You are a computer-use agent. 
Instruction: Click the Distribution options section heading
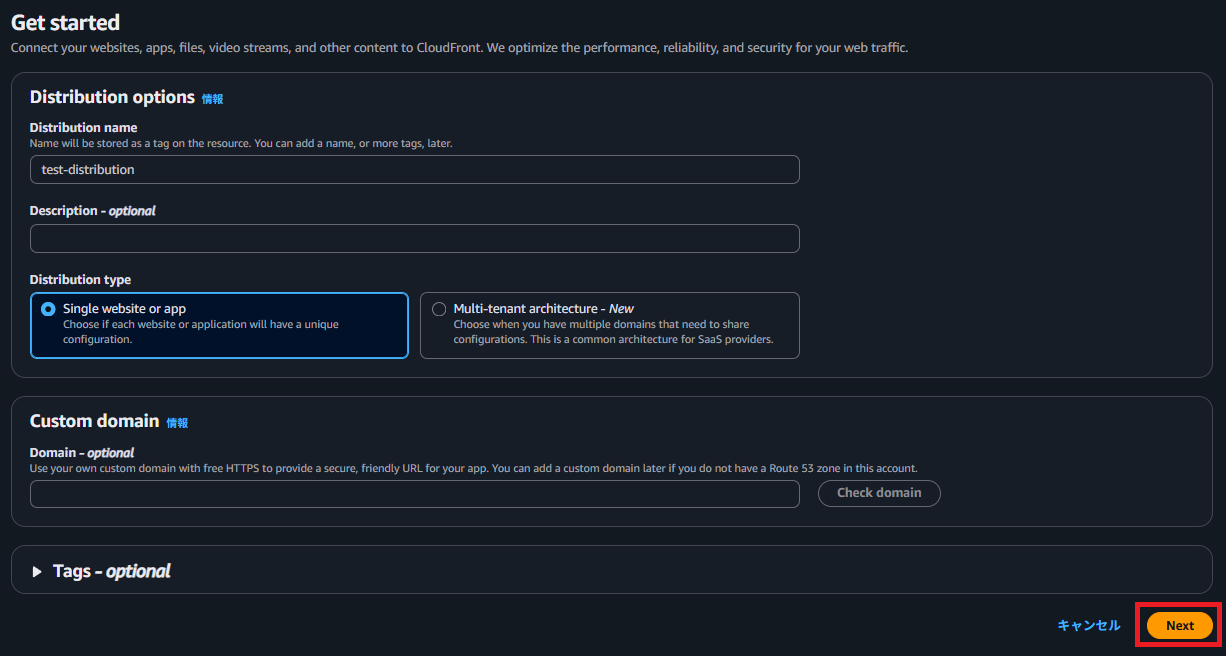[x=112, y=97]
